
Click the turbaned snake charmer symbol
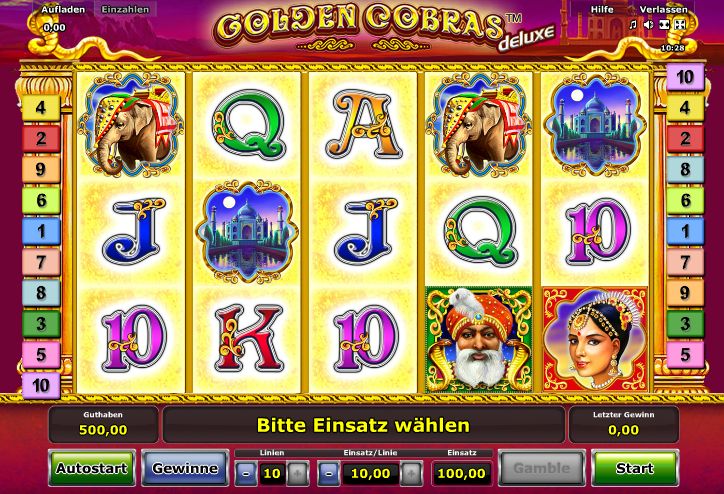pos(479,339)
